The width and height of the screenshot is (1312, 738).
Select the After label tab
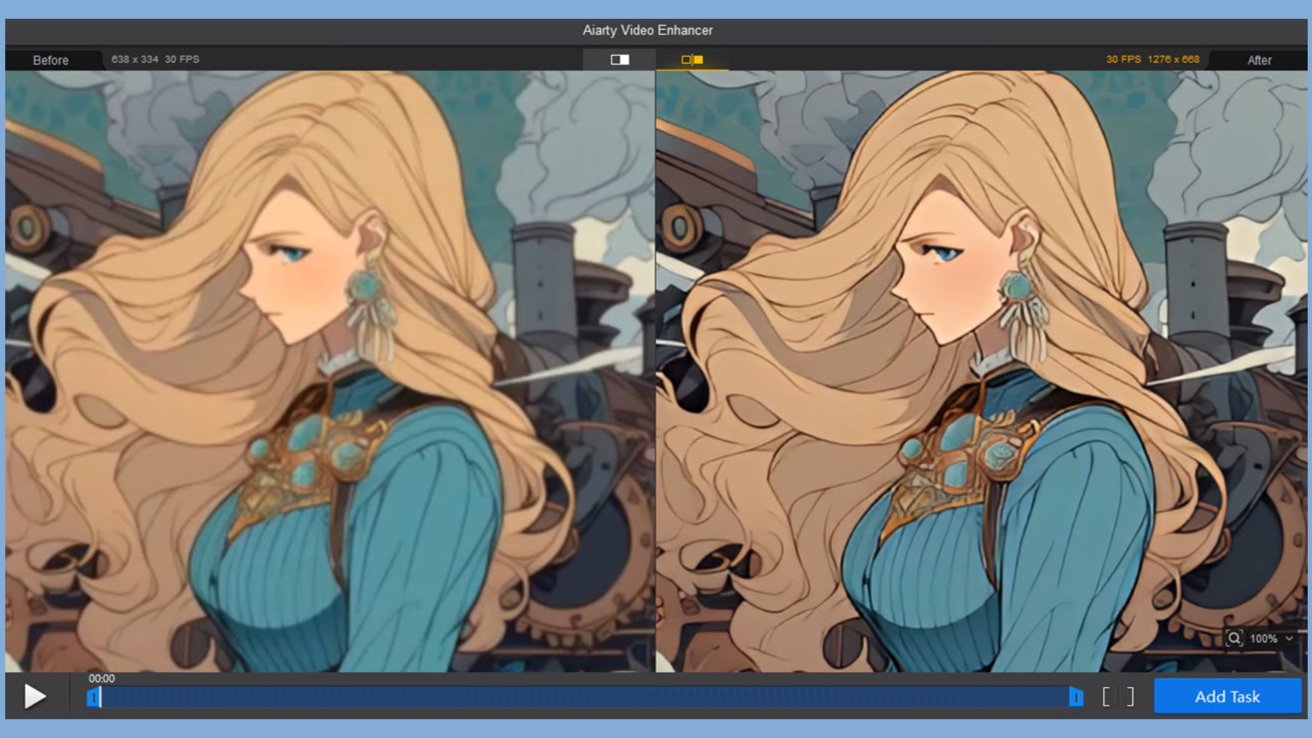tap(1259, 60)
